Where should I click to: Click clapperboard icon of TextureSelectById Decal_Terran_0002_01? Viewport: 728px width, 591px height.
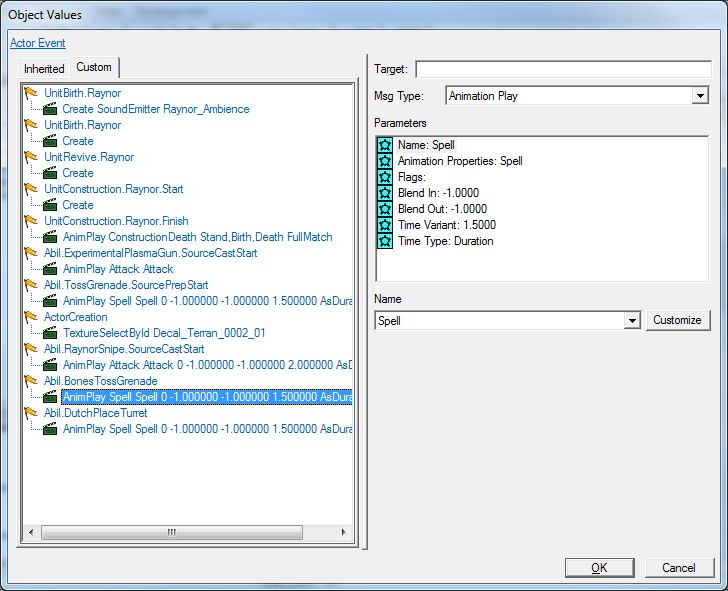click(x=50, y=333)
